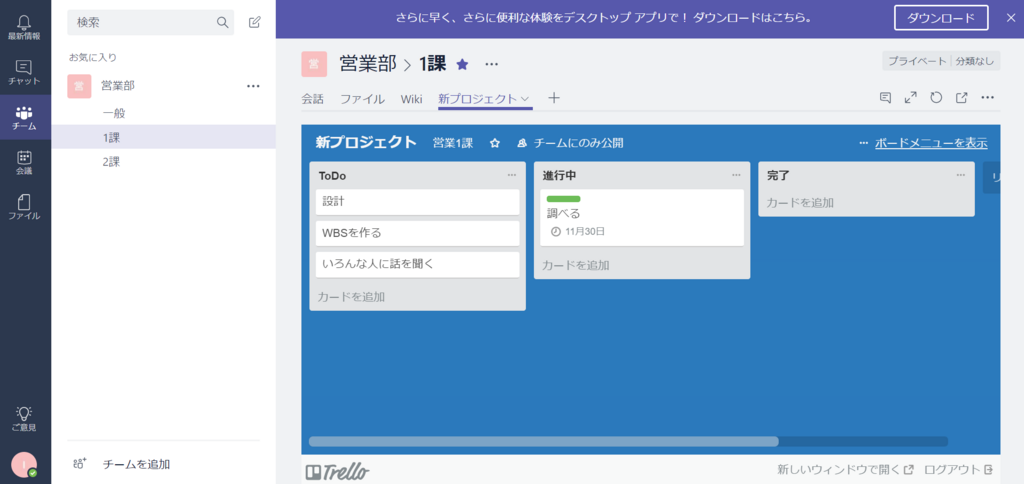Viewport: 1024px width, 484px height.
Task: Click the 新プロジェクト board title
Action: (x=366, y=142)
